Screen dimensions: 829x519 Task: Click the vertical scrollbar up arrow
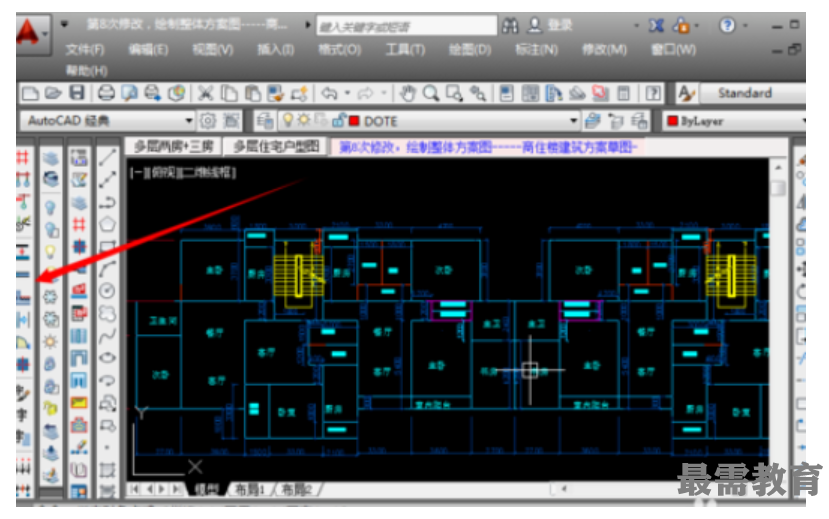pos(778,168)
